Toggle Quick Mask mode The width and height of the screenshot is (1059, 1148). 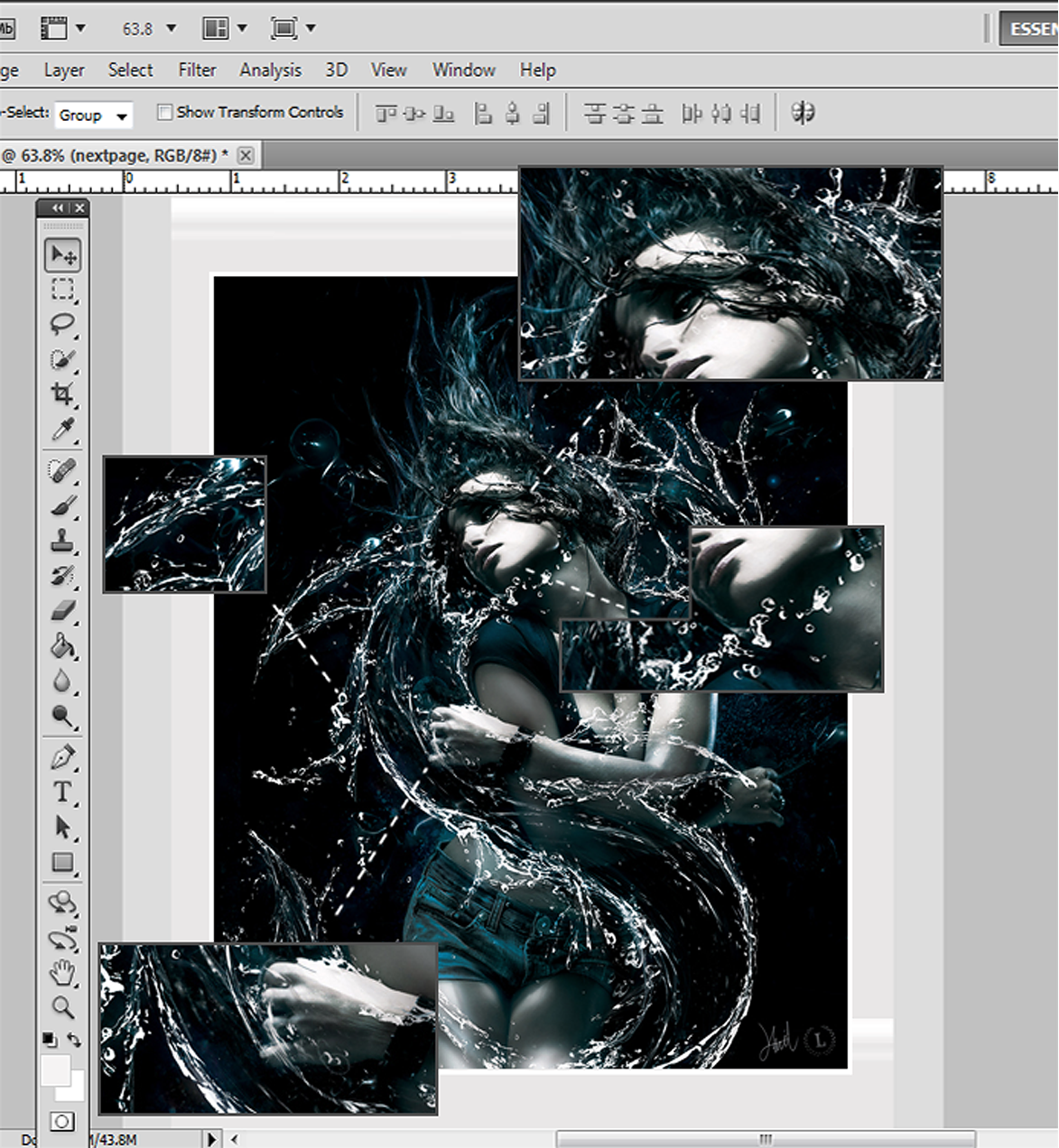point(62,1121)
